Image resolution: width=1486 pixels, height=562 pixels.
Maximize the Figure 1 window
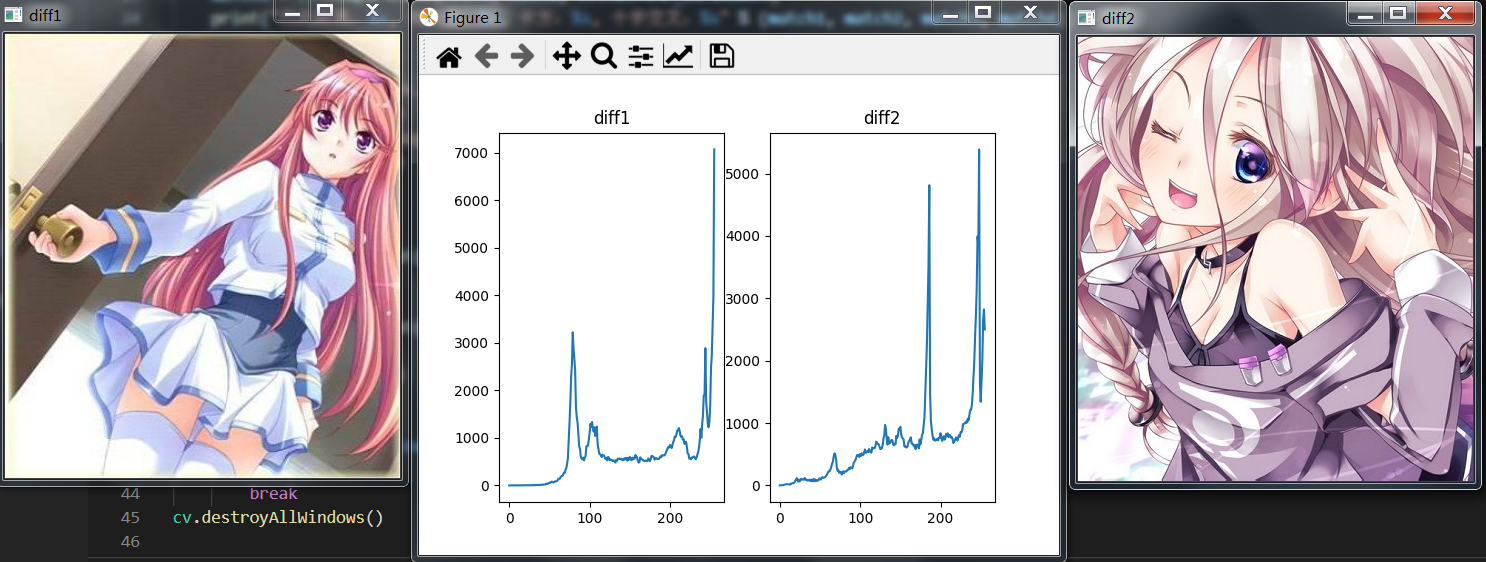click(x=982, y=11)
